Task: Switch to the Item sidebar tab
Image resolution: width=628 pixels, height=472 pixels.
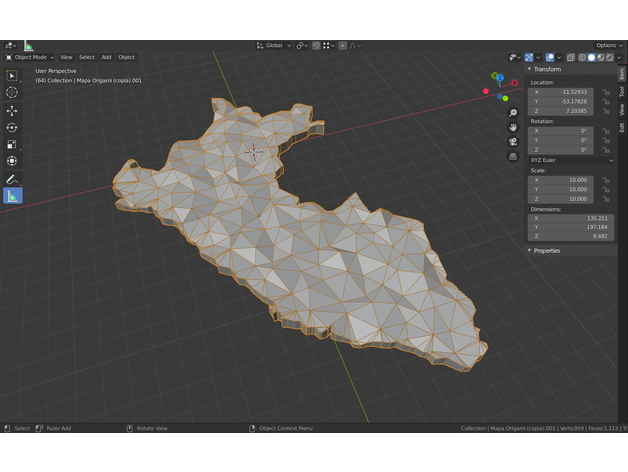Action: 622,73
